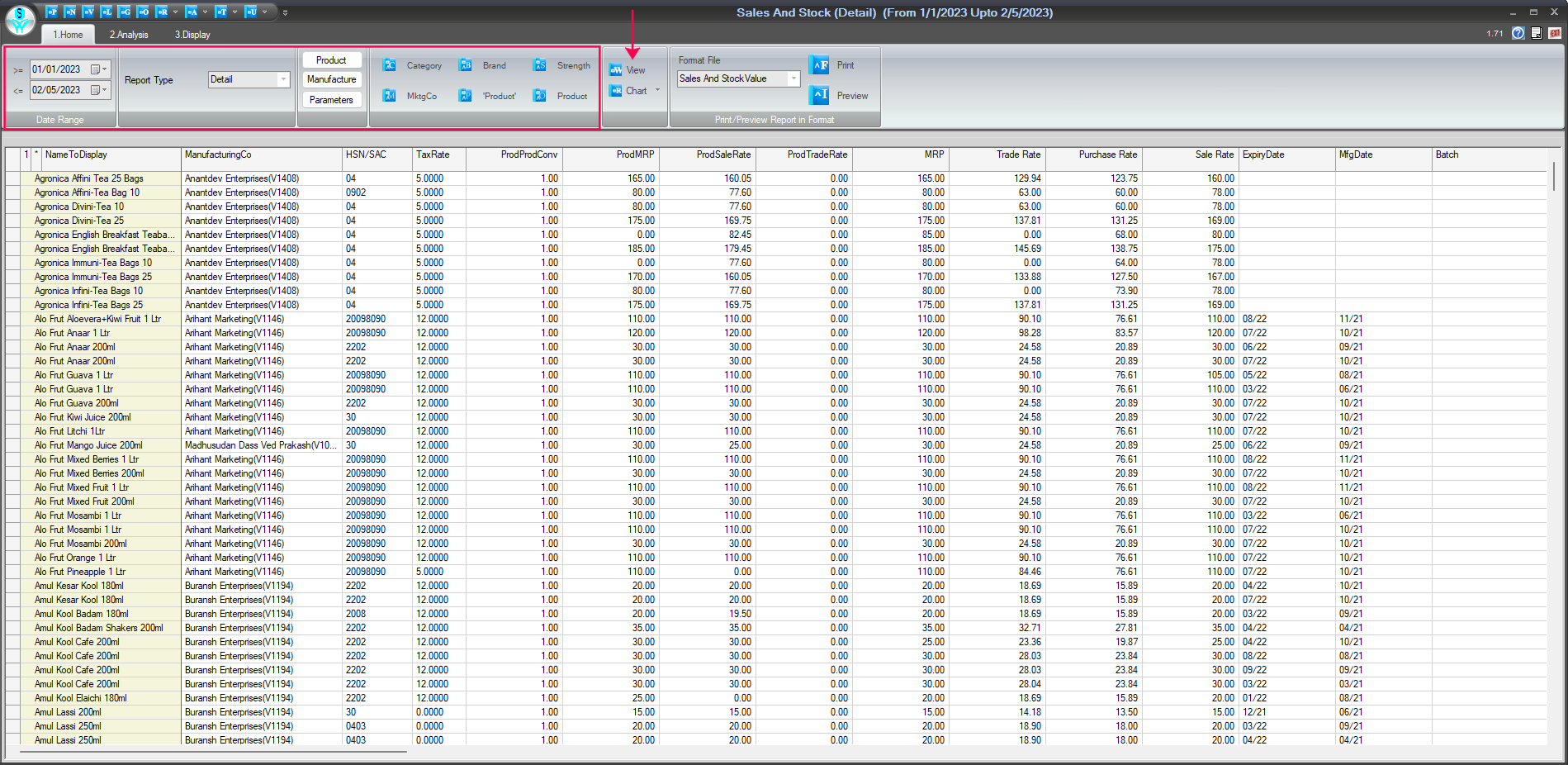
Task: Expand the Report Type dropdown
Action: pos(283,79)
